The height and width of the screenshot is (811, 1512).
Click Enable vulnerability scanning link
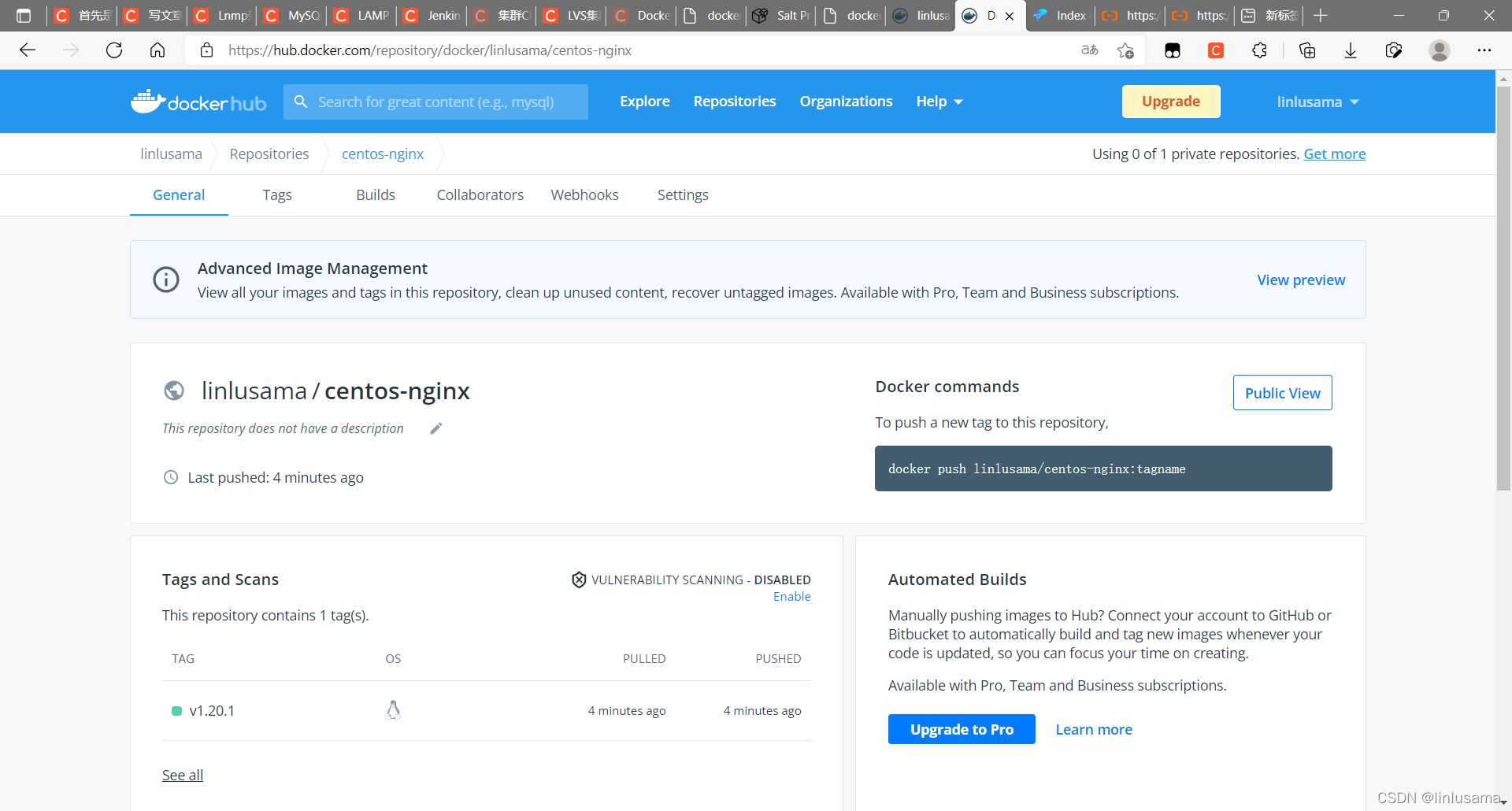pos(792,597)
